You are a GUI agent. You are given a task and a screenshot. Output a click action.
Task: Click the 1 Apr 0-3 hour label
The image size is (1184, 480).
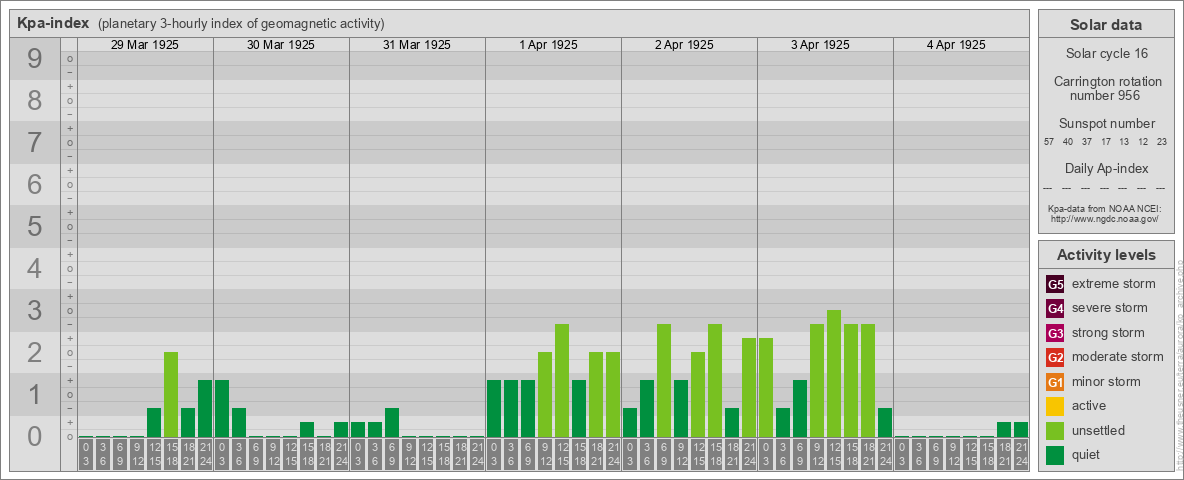(494, 456)
